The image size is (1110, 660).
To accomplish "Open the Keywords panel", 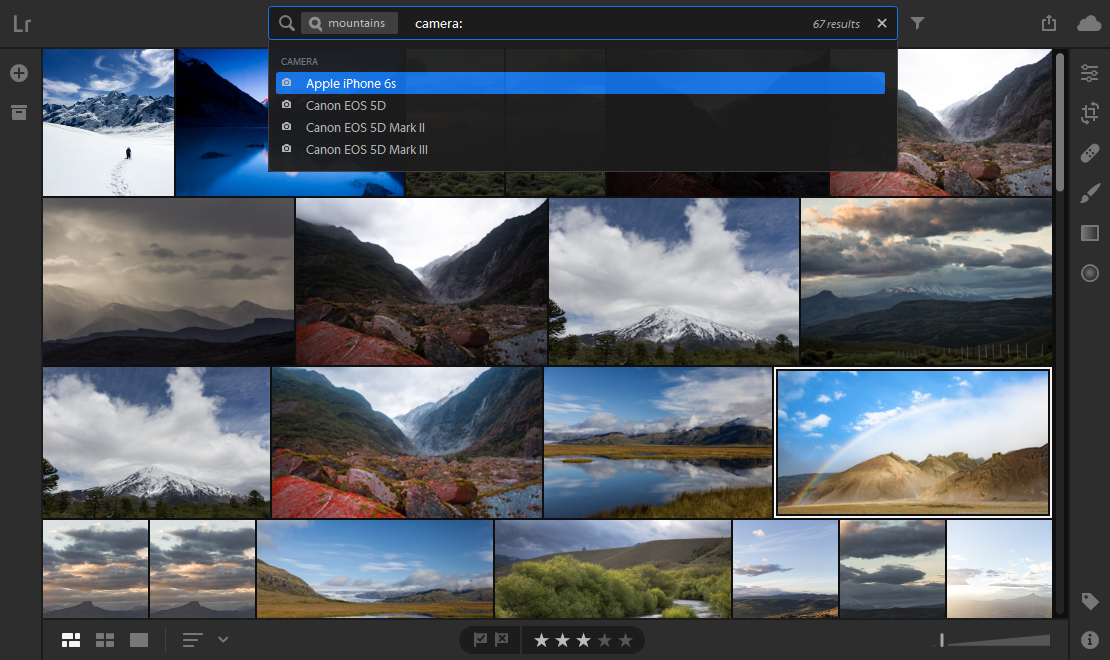I will pos(1090,602).
